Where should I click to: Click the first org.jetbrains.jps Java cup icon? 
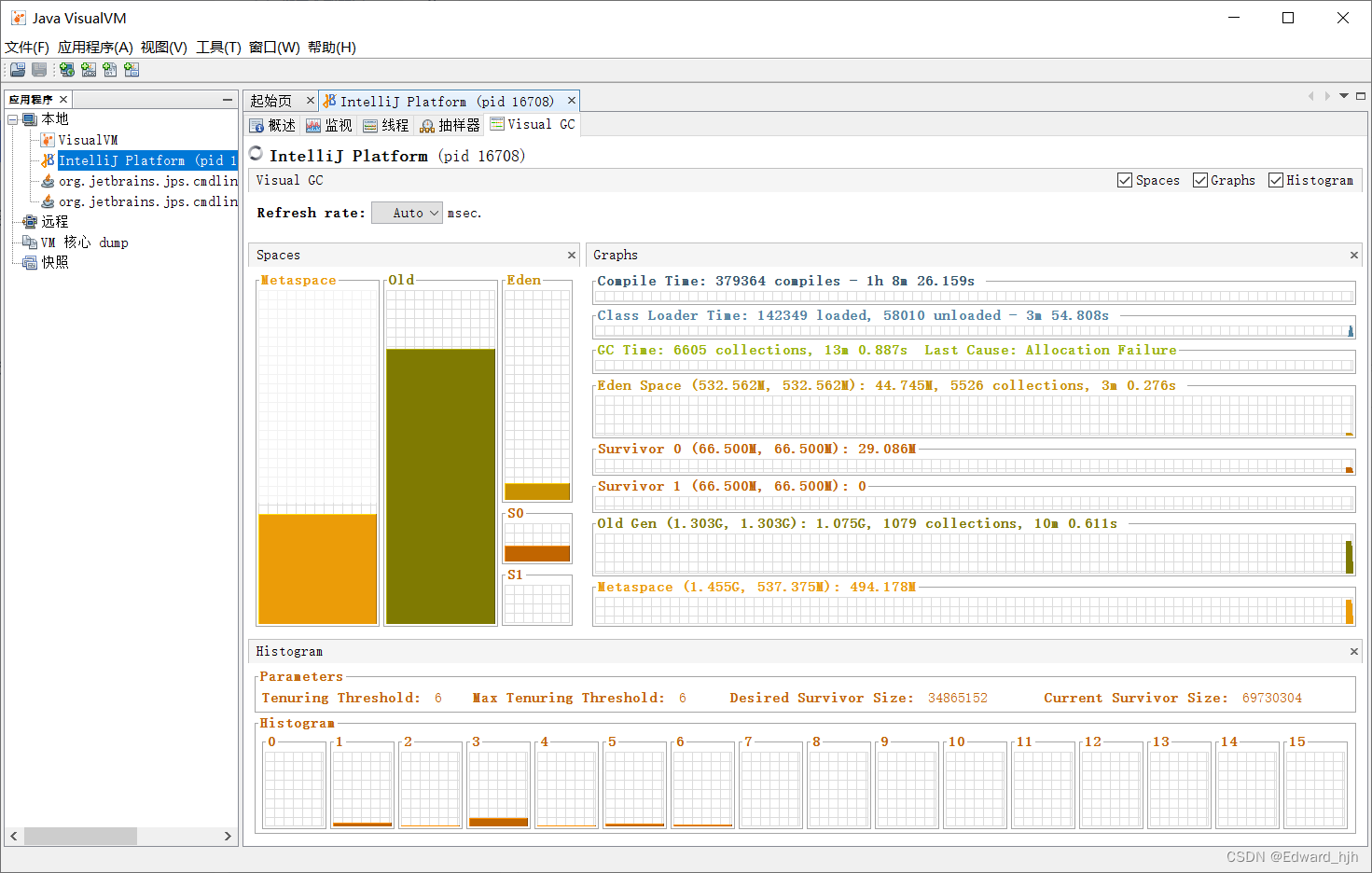[x=48, y=181]
